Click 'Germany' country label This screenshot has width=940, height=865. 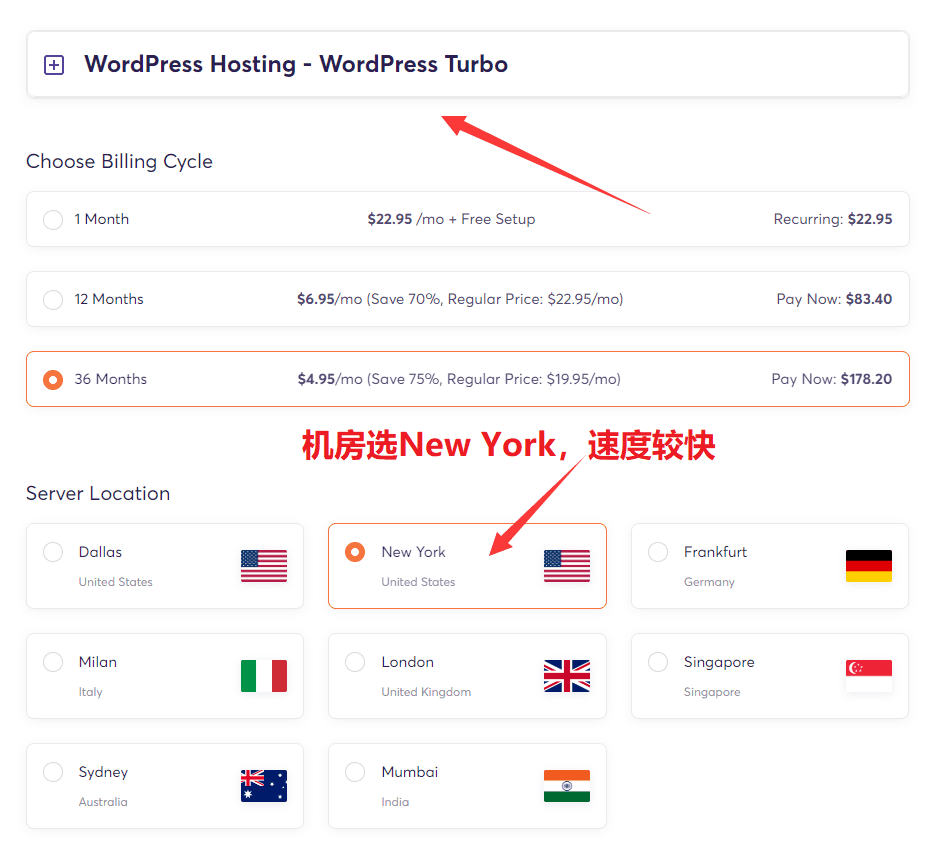coord(709,582)
